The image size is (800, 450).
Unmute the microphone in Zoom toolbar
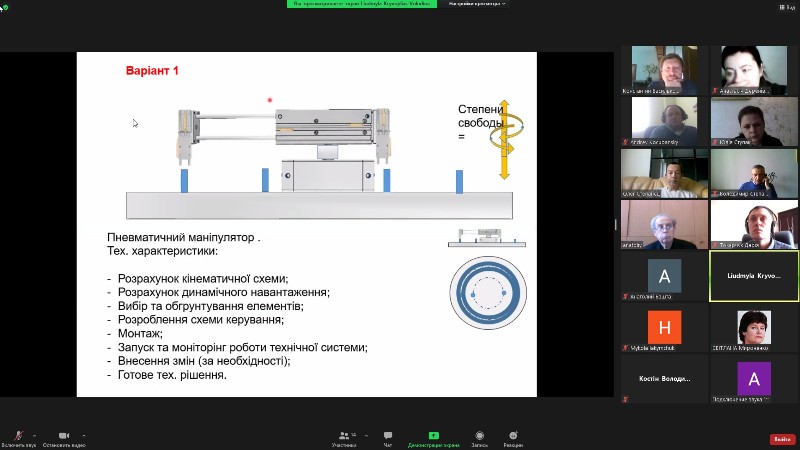pos(18,436)
